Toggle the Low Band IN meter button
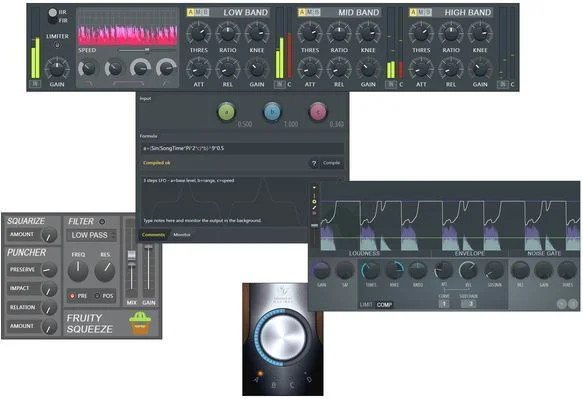 (279, 84)
